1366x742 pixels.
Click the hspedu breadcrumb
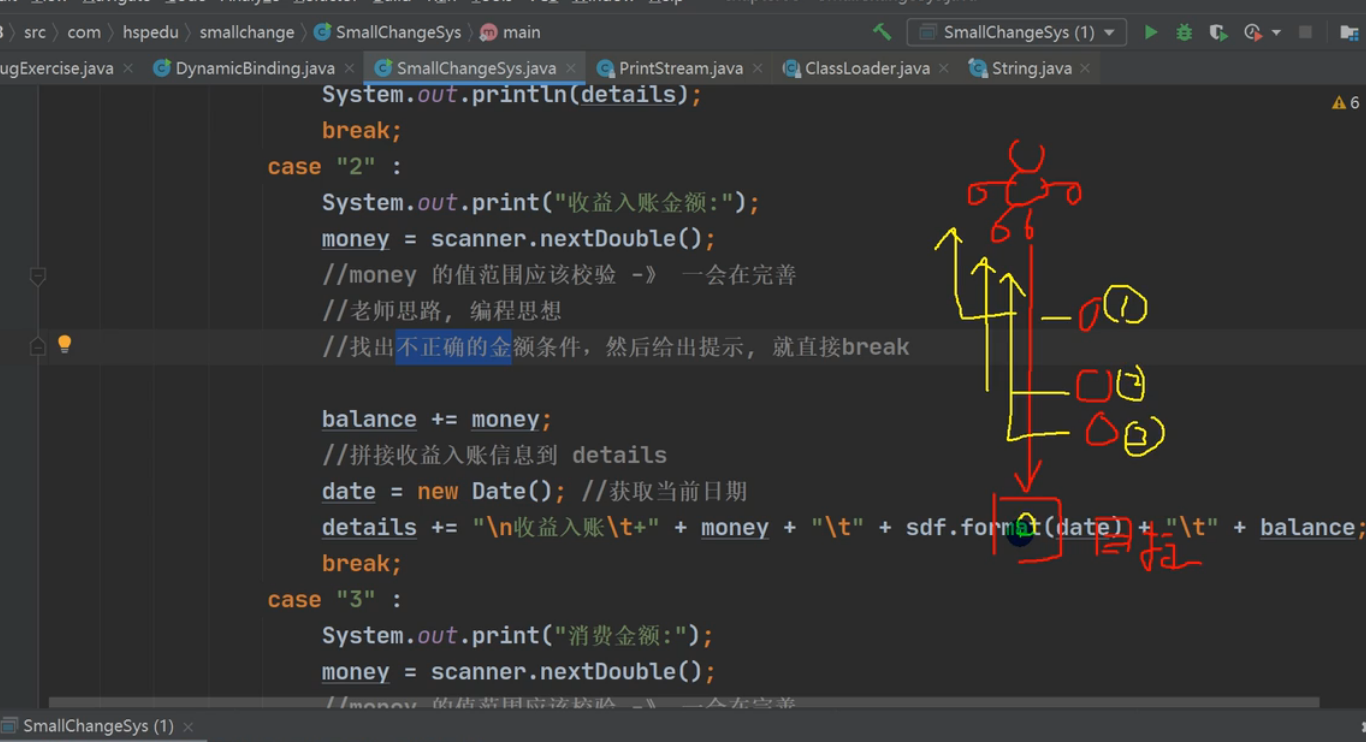tap(151, 32)
